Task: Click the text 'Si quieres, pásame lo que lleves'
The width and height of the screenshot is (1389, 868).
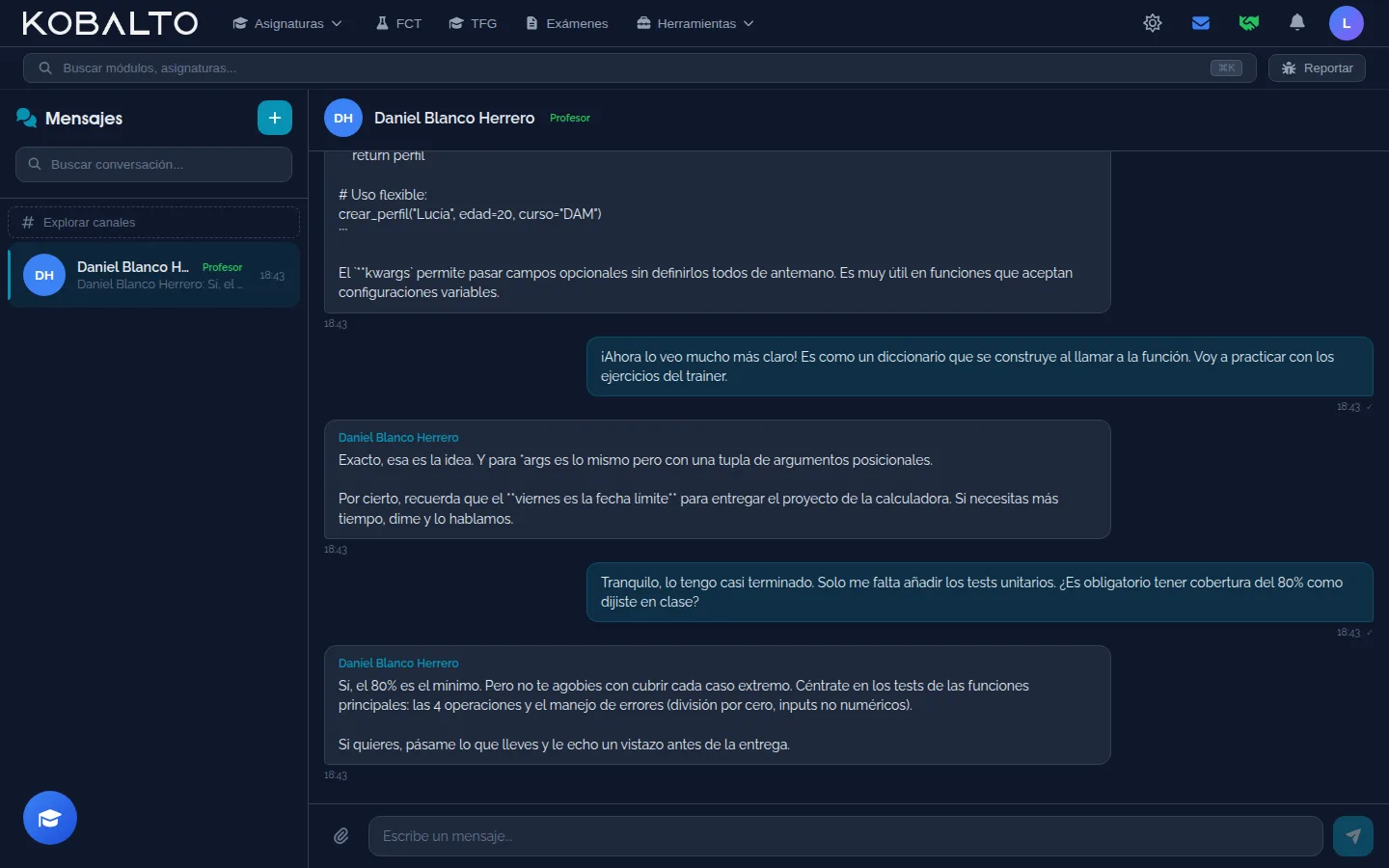Action: point(564,745)
